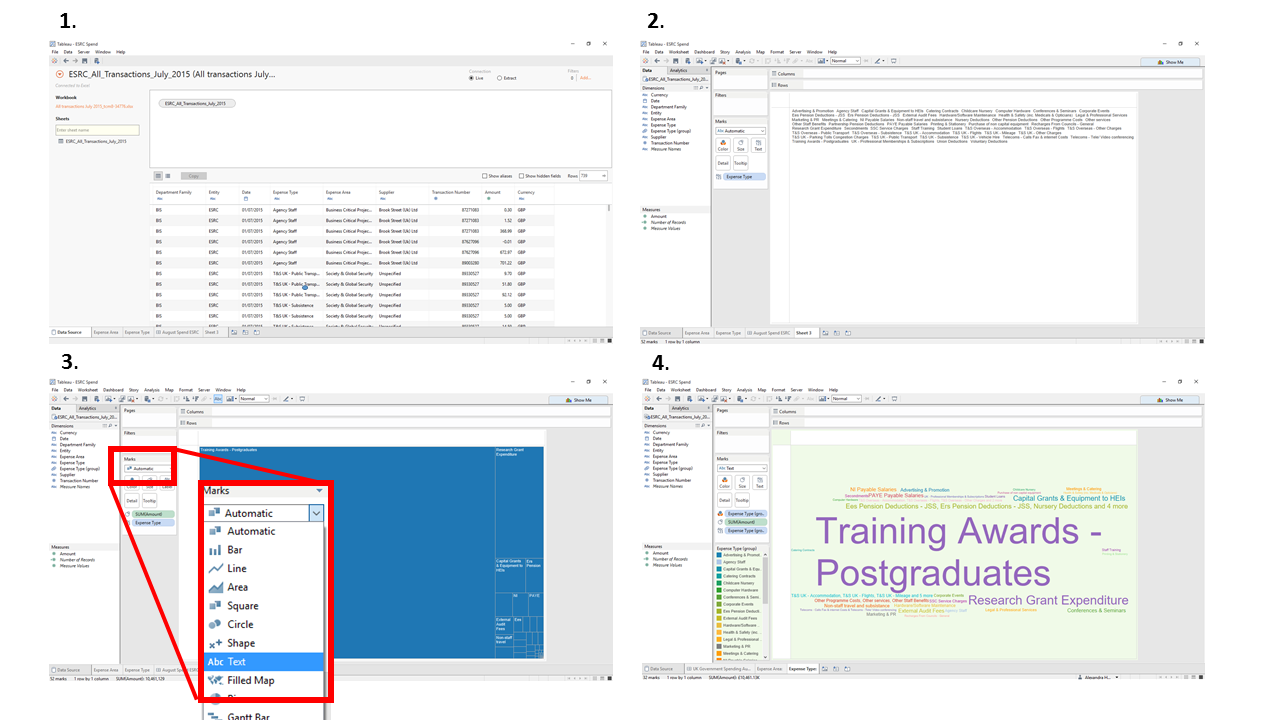This screenshot has height=720, width=1280.
Task: Open the Expense Area sheet tab, screenshot 1
Action: 106,332
